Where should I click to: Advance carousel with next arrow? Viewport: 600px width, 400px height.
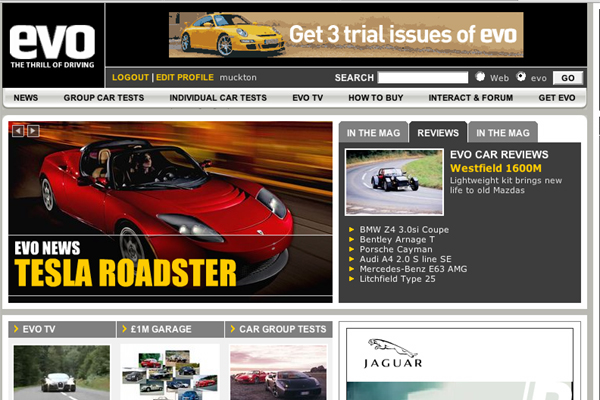click(x=33, y=131)
